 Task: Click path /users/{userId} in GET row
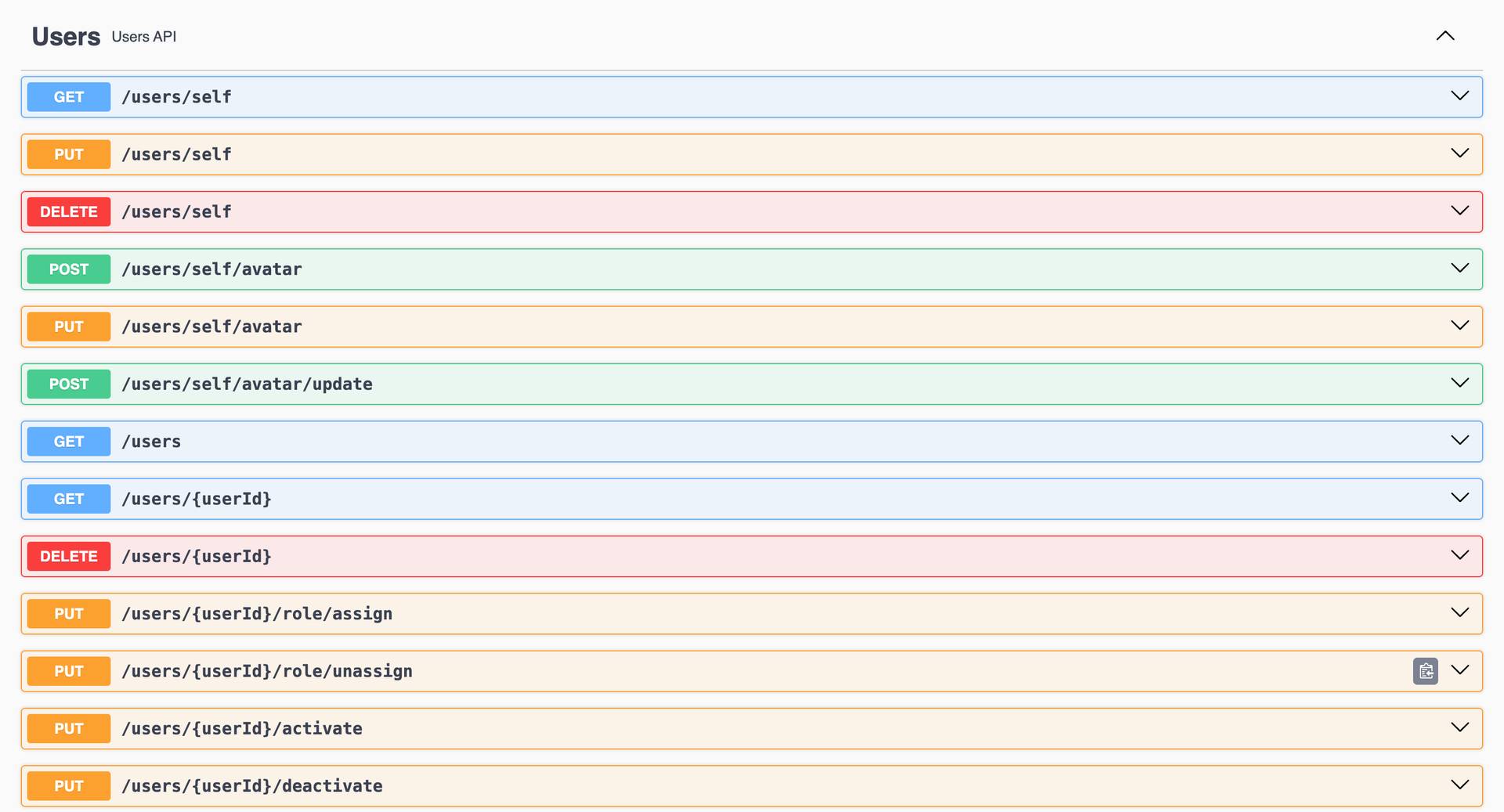(x=197, y=499)
